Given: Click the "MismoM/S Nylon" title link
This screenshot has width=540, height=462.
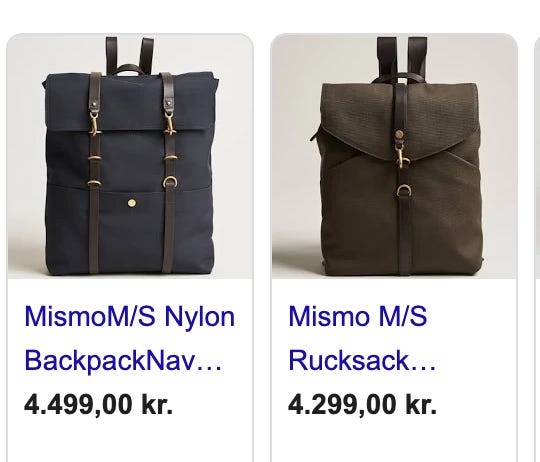Looking at the screenshot, I should [130, 316].
